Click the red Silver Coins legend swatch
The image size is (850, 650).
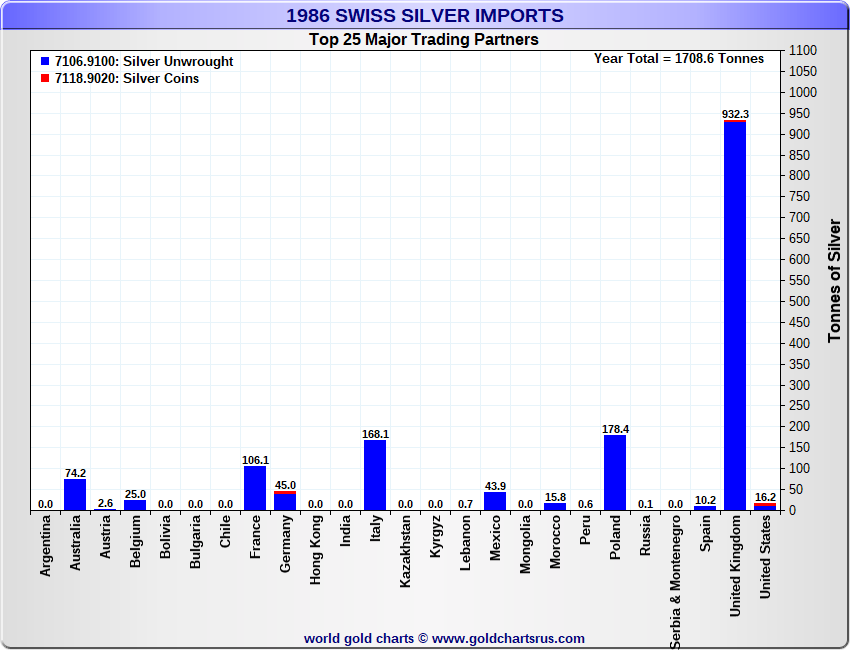pos(45,78)
